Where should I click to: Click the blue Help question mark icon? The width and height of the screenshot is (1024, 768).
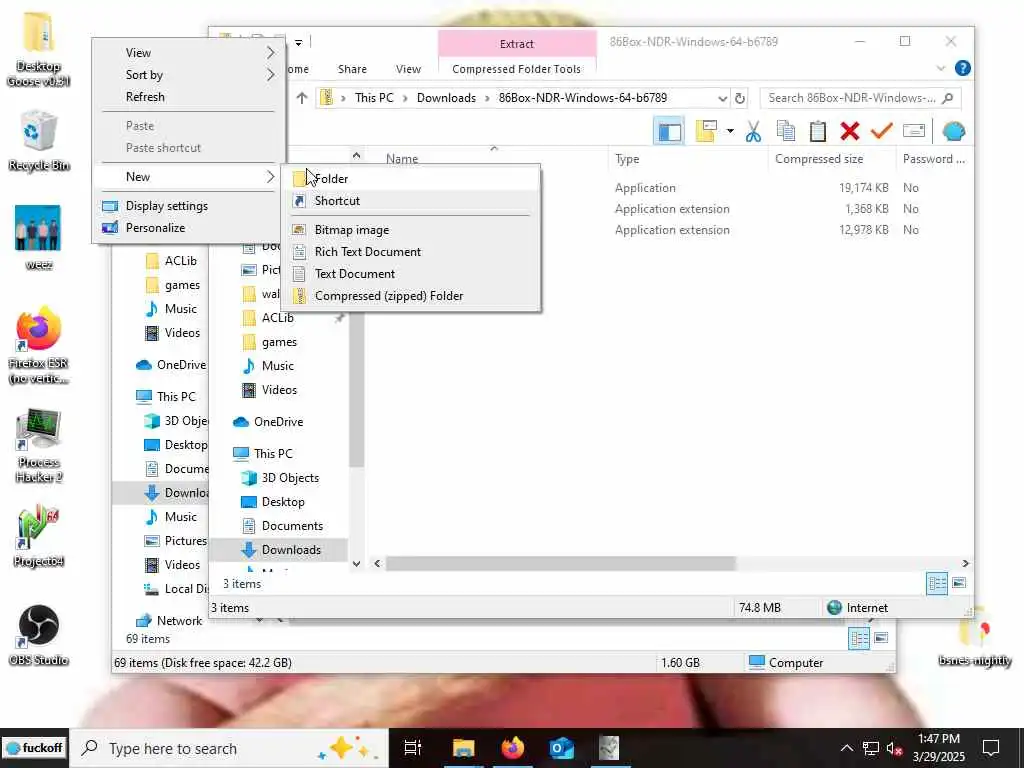tap(962, 68)
